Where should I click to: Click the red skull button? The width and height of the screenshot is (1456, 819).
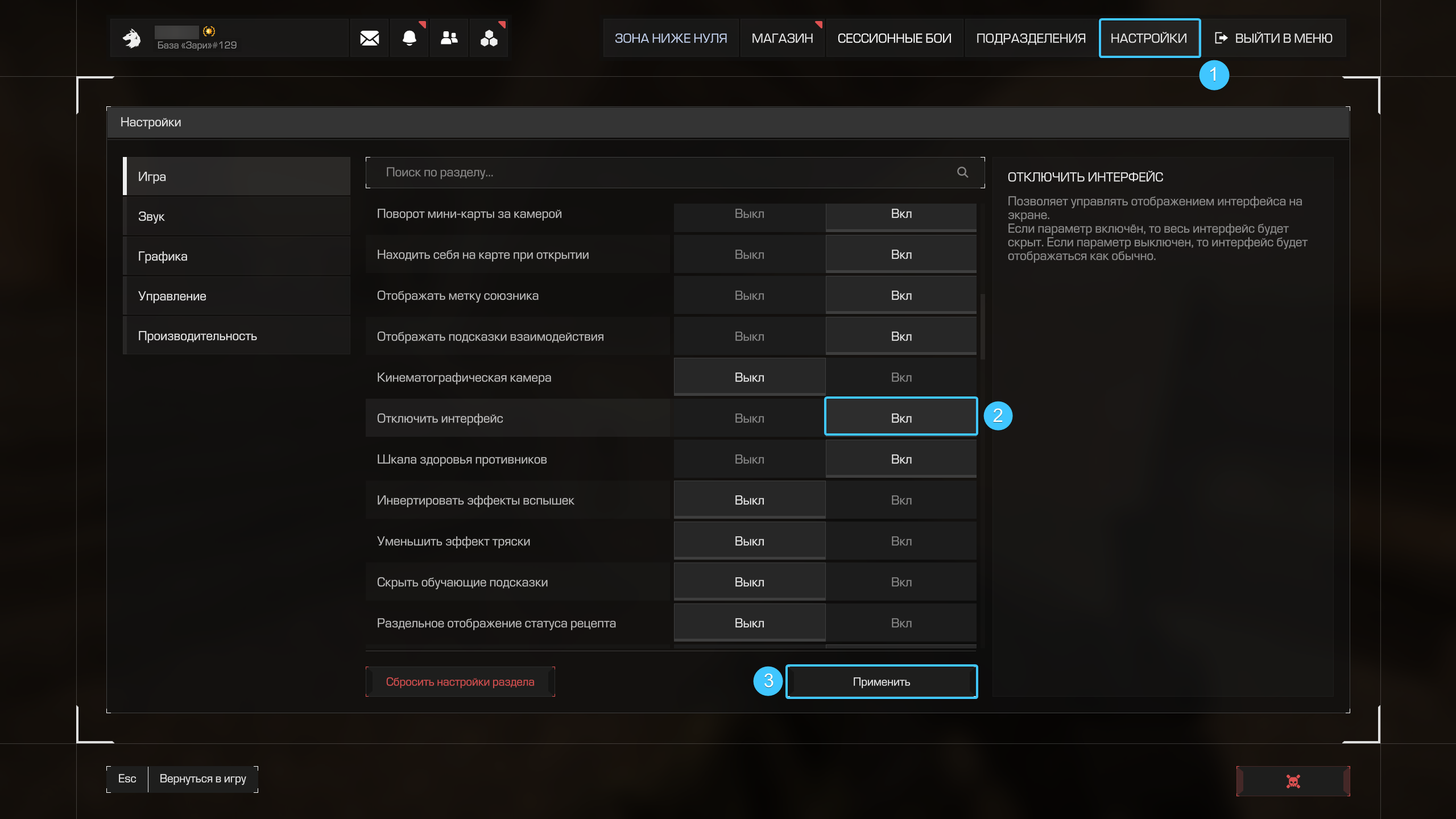pos(1293,781)
